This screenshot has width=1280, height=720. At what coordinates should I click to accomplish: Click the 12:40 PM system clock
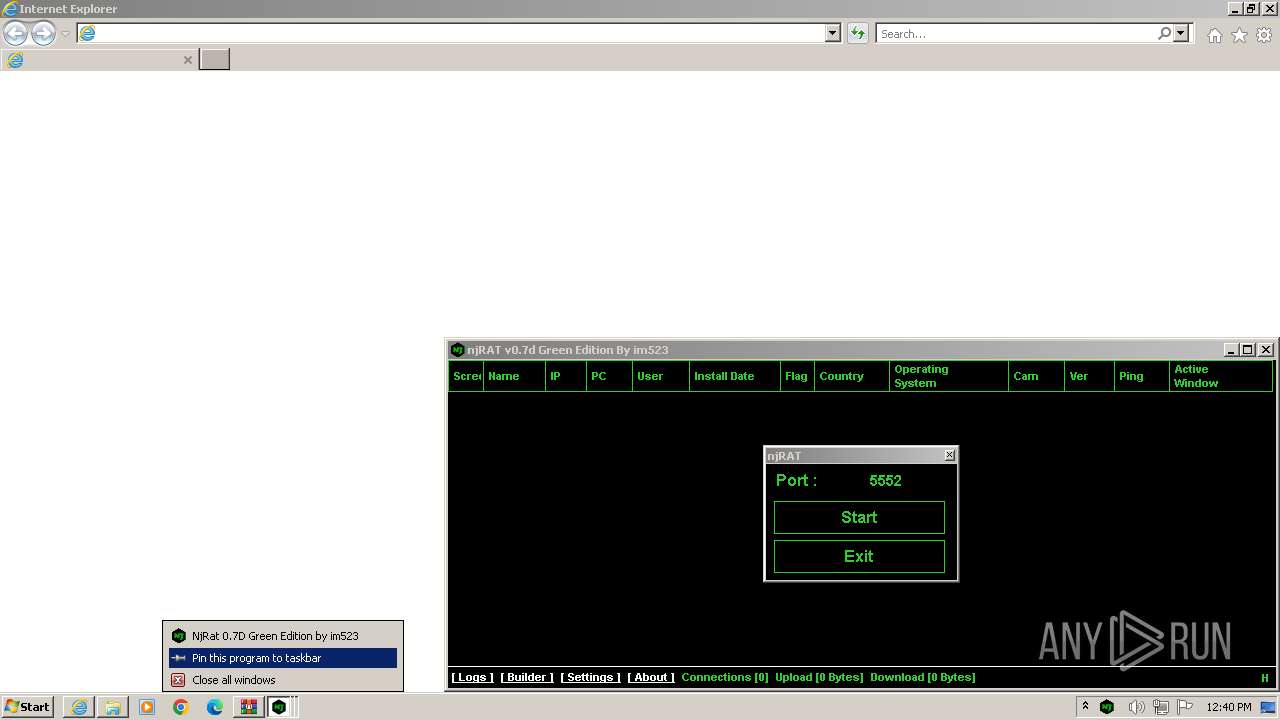pyautogui.click(x=1229, y=707)
